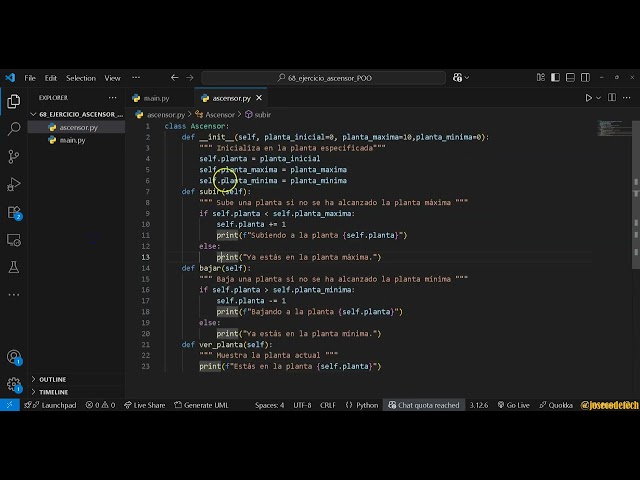Click the command center search box
This screenshot has width=640, height=480.
coord(323,78)
